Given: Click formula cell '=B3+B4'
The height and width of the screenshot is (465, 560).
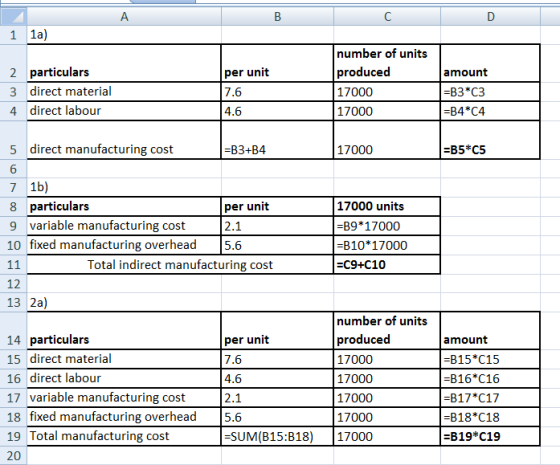Looking at the screenshot, I should pos(278,140).
